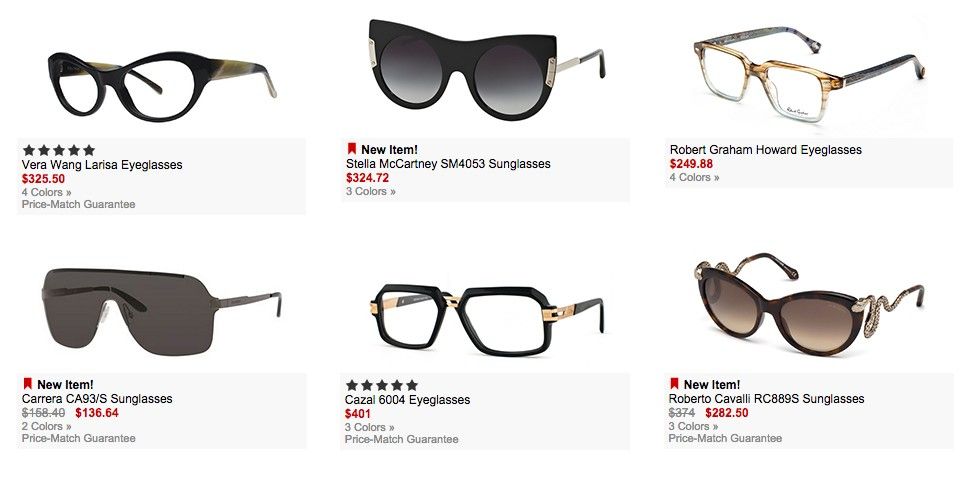Open the Robert Graham Howard eyeglasses picture
The height and width of the screenshot is (500, 980).
point(809,74)
